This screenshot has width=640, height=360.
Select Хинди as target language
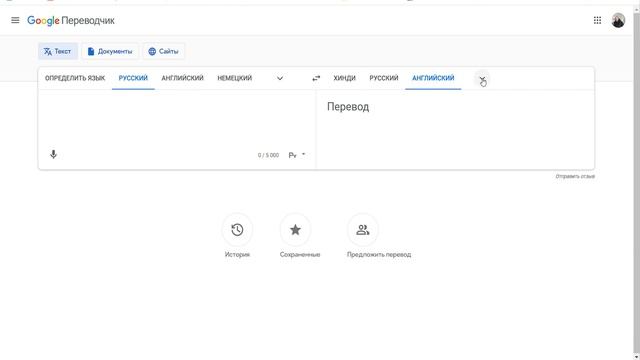(344, 78)
